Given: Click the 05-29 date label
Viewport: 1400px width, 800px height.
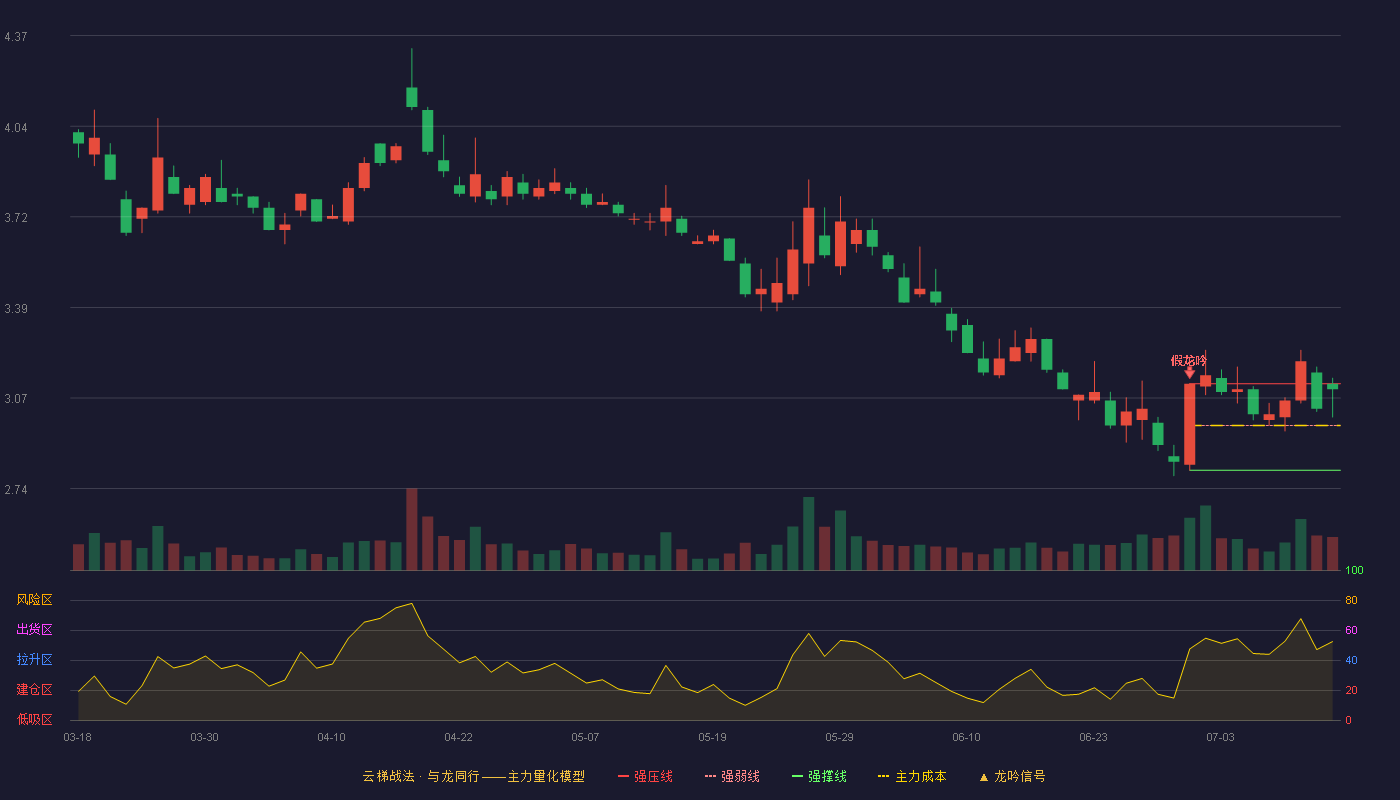Looking at the screenshot, I should [x=839, y=737].
